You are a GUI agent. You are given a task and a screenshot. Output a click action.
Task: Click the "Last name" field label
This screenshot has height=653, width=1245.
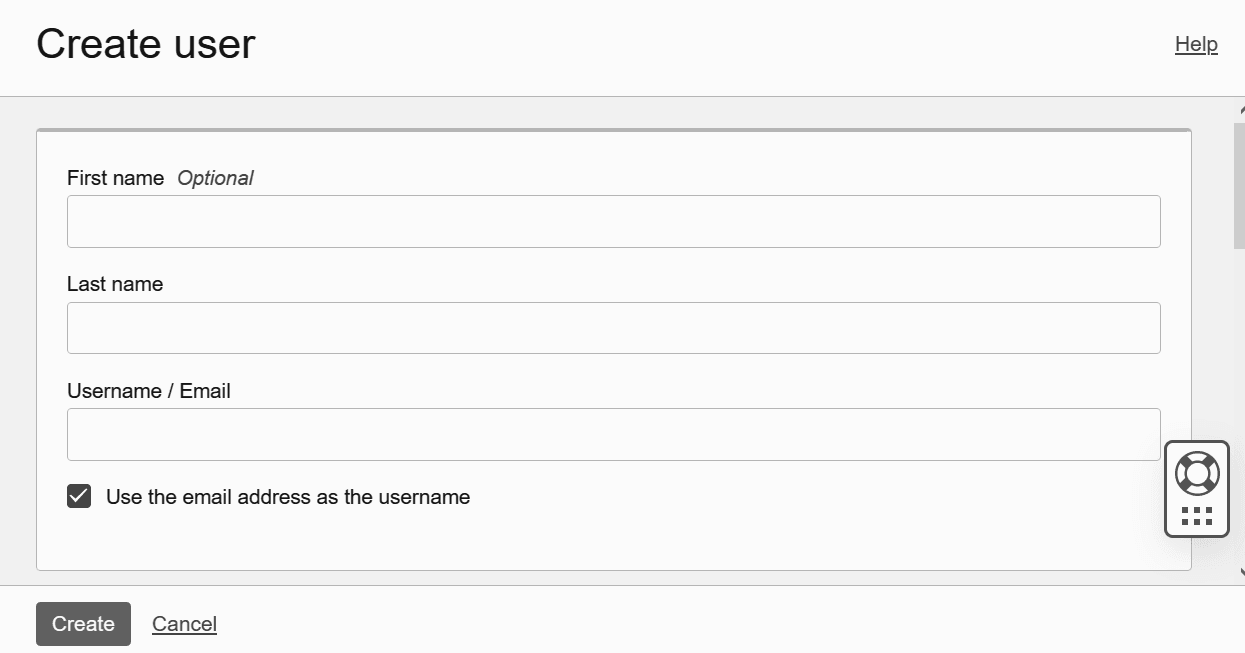coord(115,284)
